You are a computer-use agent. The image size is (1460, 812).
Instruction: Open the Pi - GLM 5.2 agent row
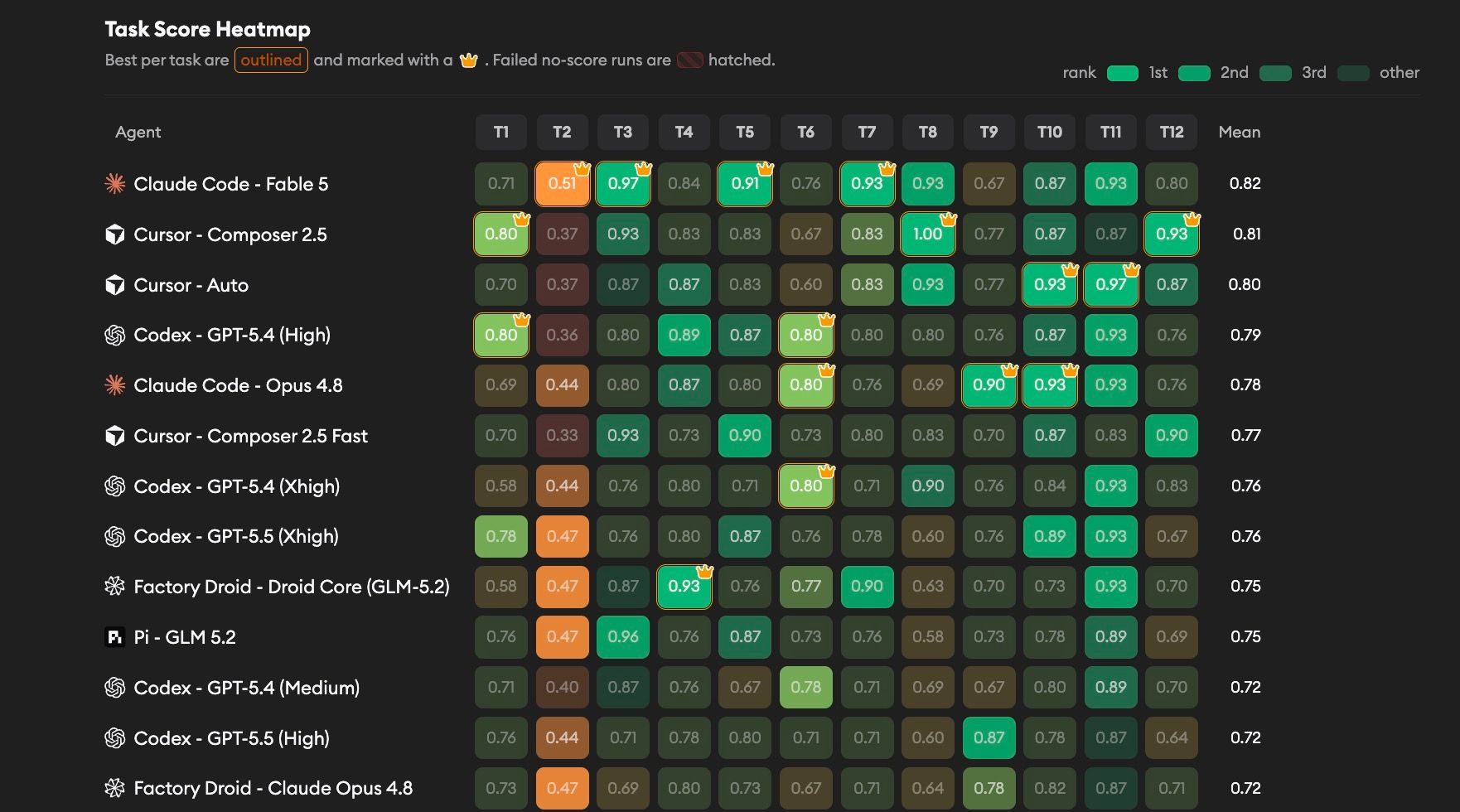[682, 637]
